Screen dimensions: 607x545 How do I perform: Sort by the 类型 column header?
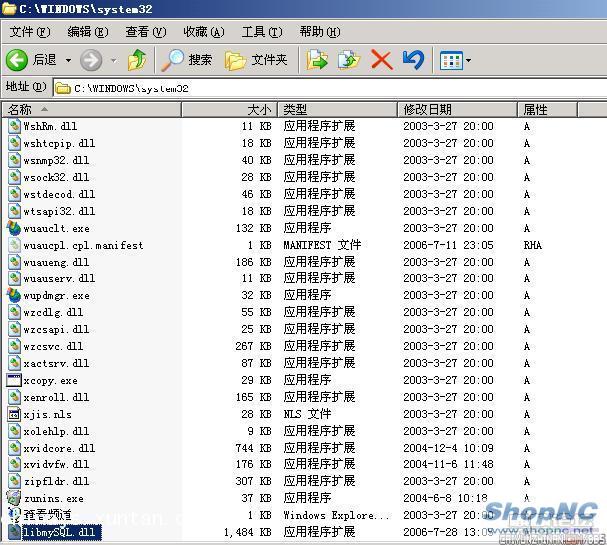(337, 110)
